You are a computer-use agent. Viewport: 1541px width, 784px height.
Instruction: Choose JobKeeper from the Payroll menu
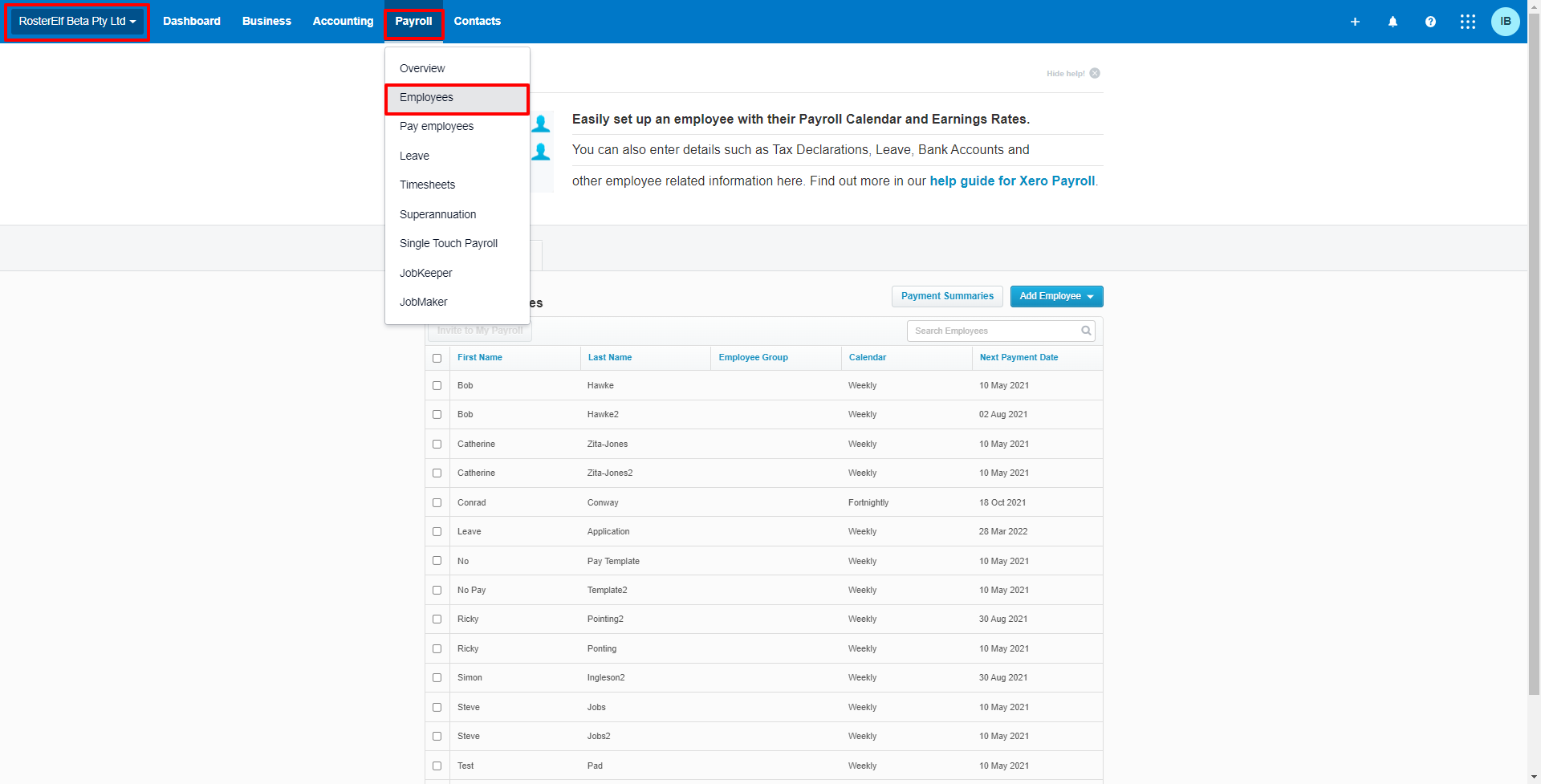click(x=457, y=273)
